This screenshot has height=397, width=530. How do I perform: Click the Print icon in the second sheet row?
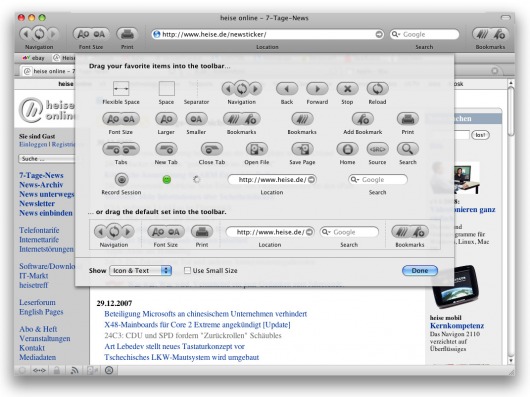click(x=408, y=119)
